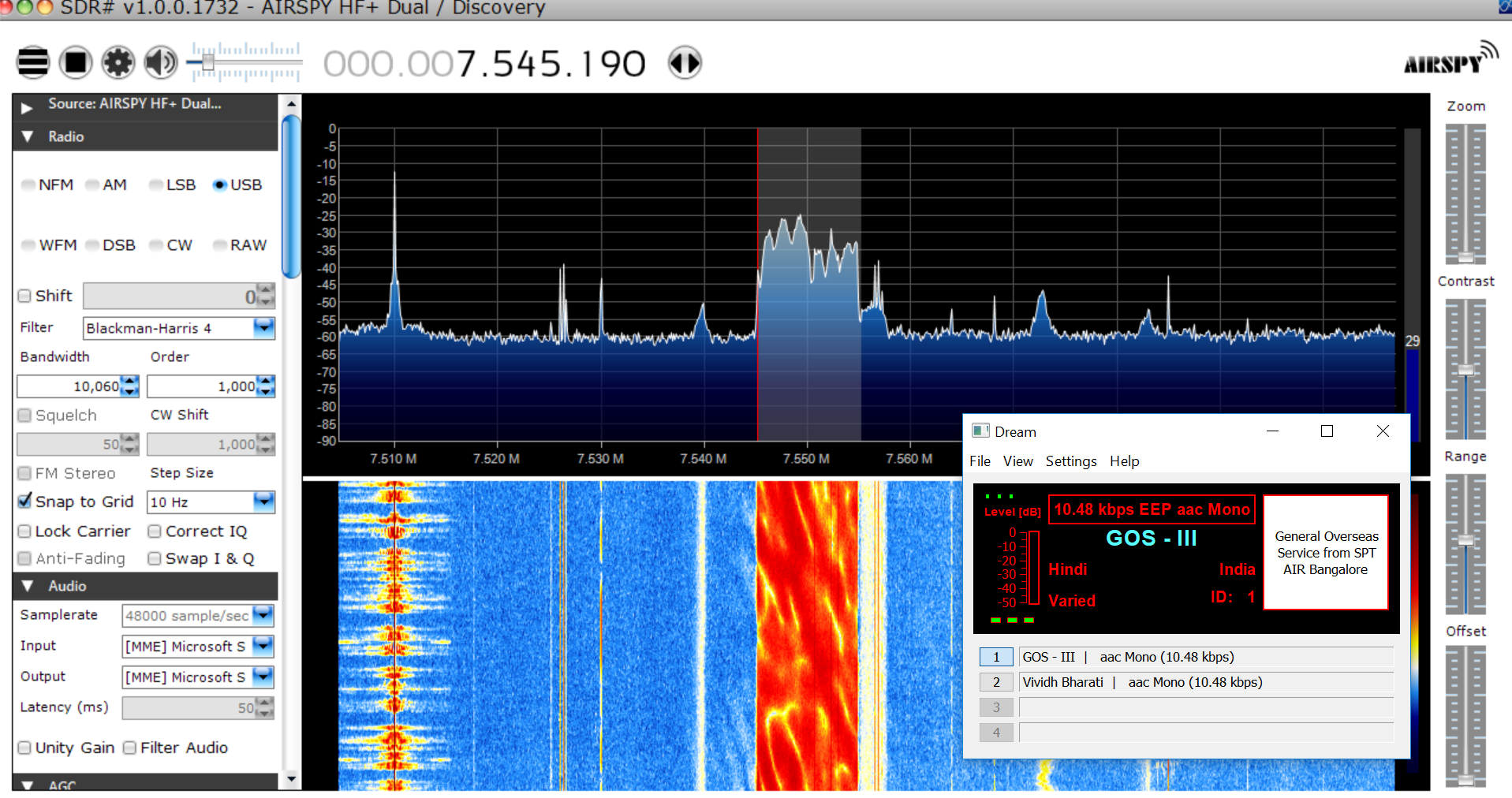The image size is (1512, 798).
Task: Open the Step Size 10 Hz dropdown
Action: tap(263, 502)
